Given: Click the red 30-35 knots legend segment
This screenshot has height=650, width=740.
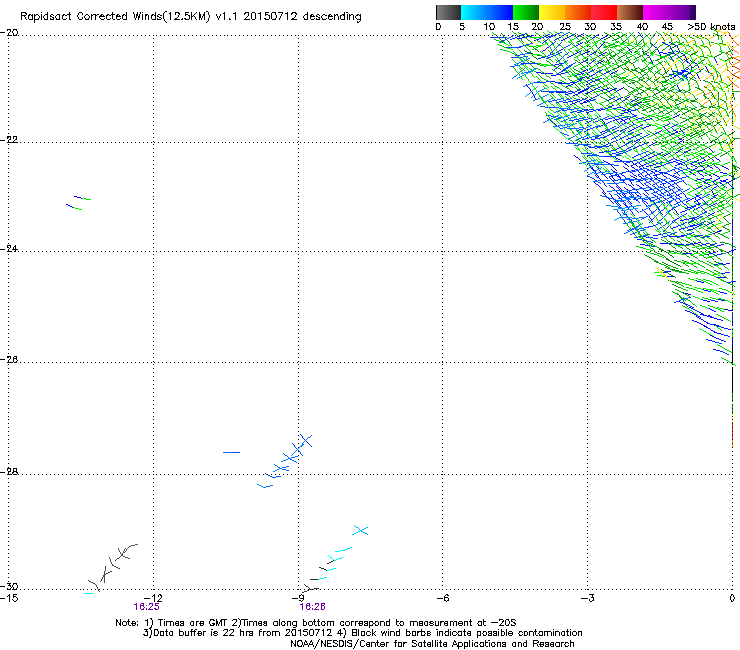Looking at the screenshot, I should pos(604,12).
